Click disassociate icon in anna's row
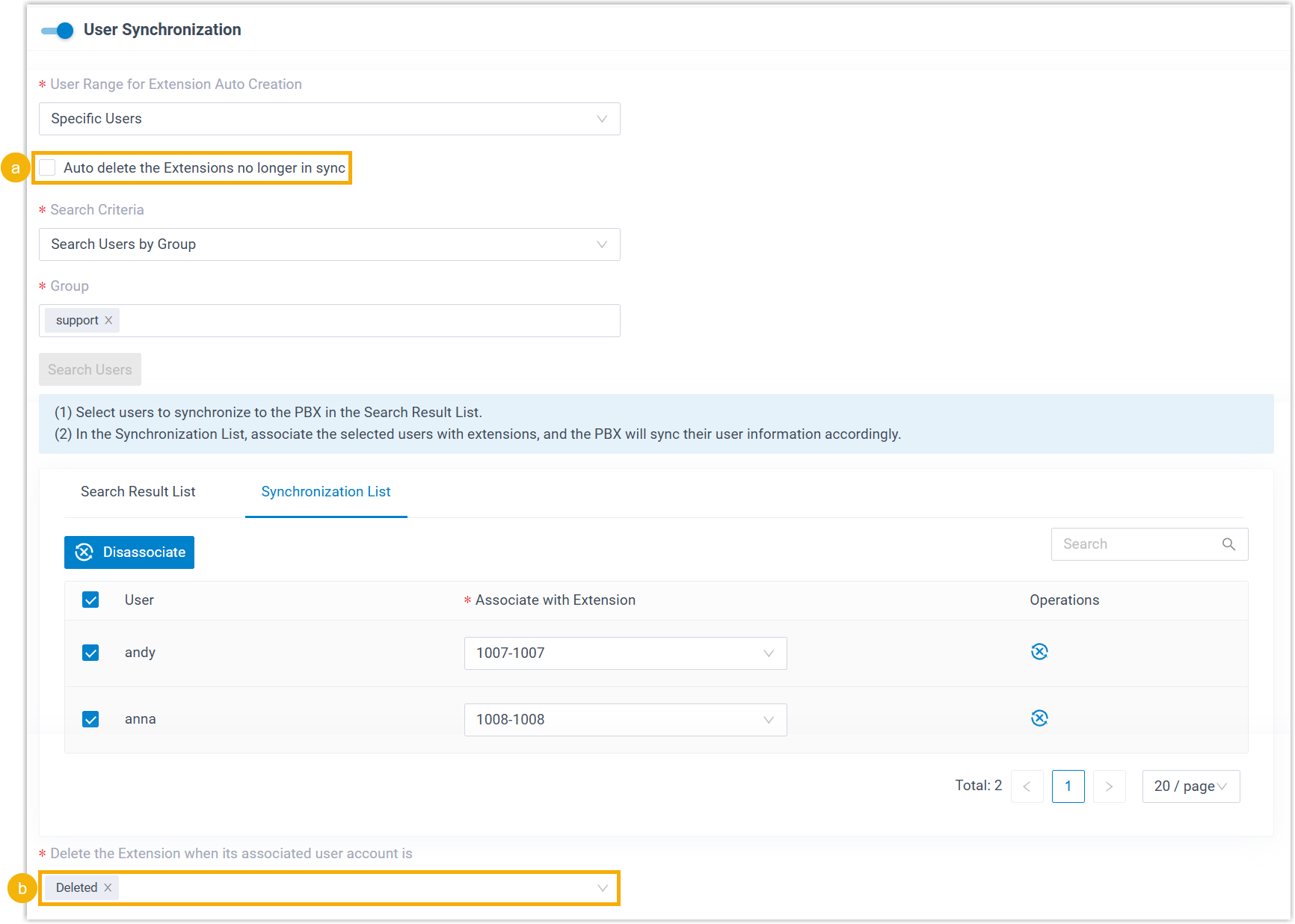Screen dimensions: 1295x924 [1039, 718]
